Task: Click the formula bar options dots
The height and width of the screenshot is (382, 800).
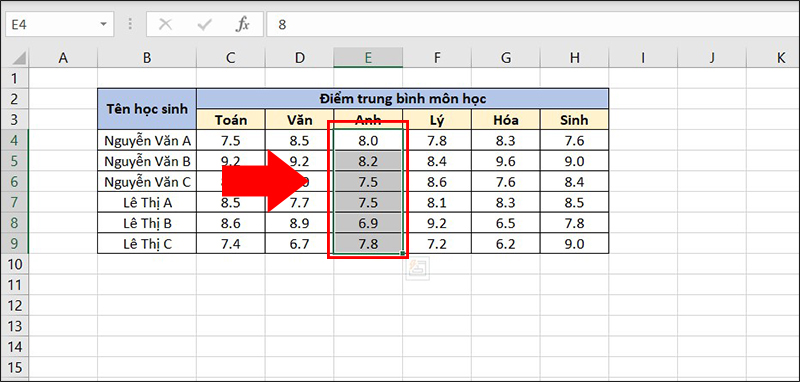Action: (x=130, y=24)
